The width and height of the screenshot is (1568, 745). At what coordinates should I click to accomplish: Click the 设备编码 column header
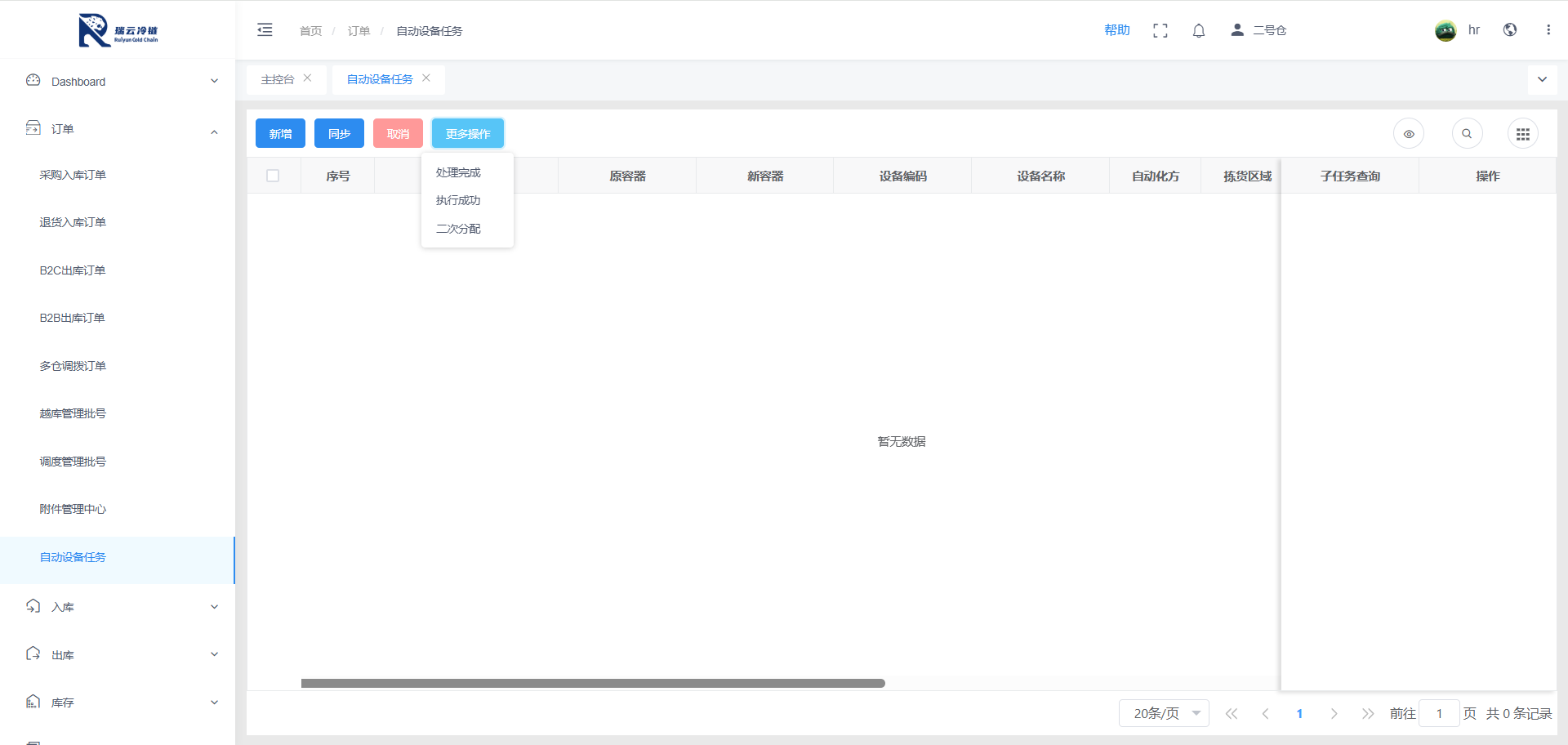[902, 176]
